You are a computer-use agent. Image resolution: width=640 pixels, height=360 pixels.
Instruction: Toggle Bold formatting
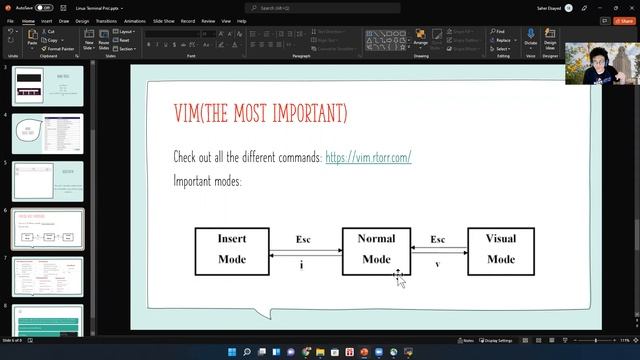pyautogui.click(x=149, y=44)
